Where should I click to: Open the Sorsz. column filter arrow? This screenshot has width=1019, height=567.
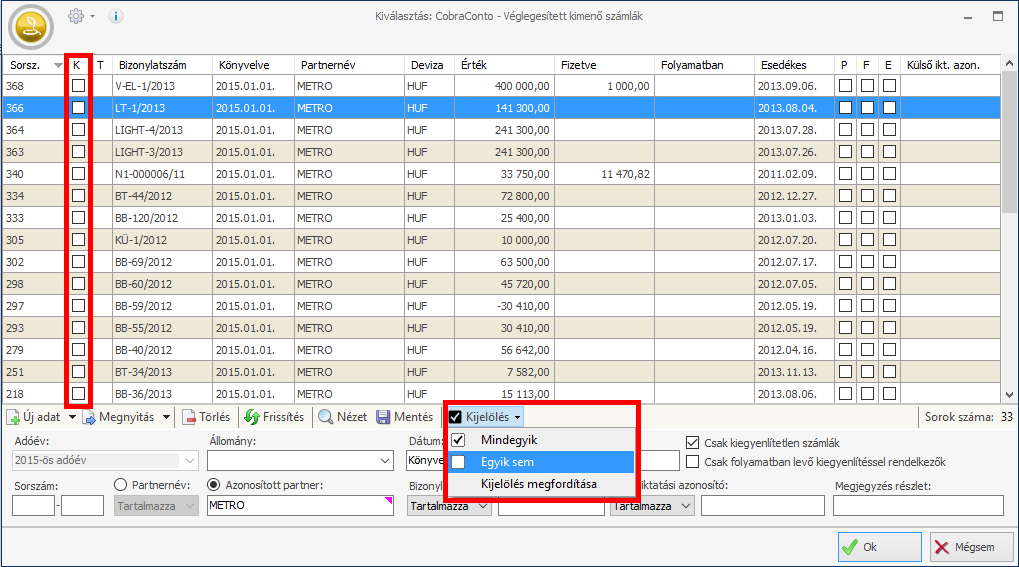point(58,65)
